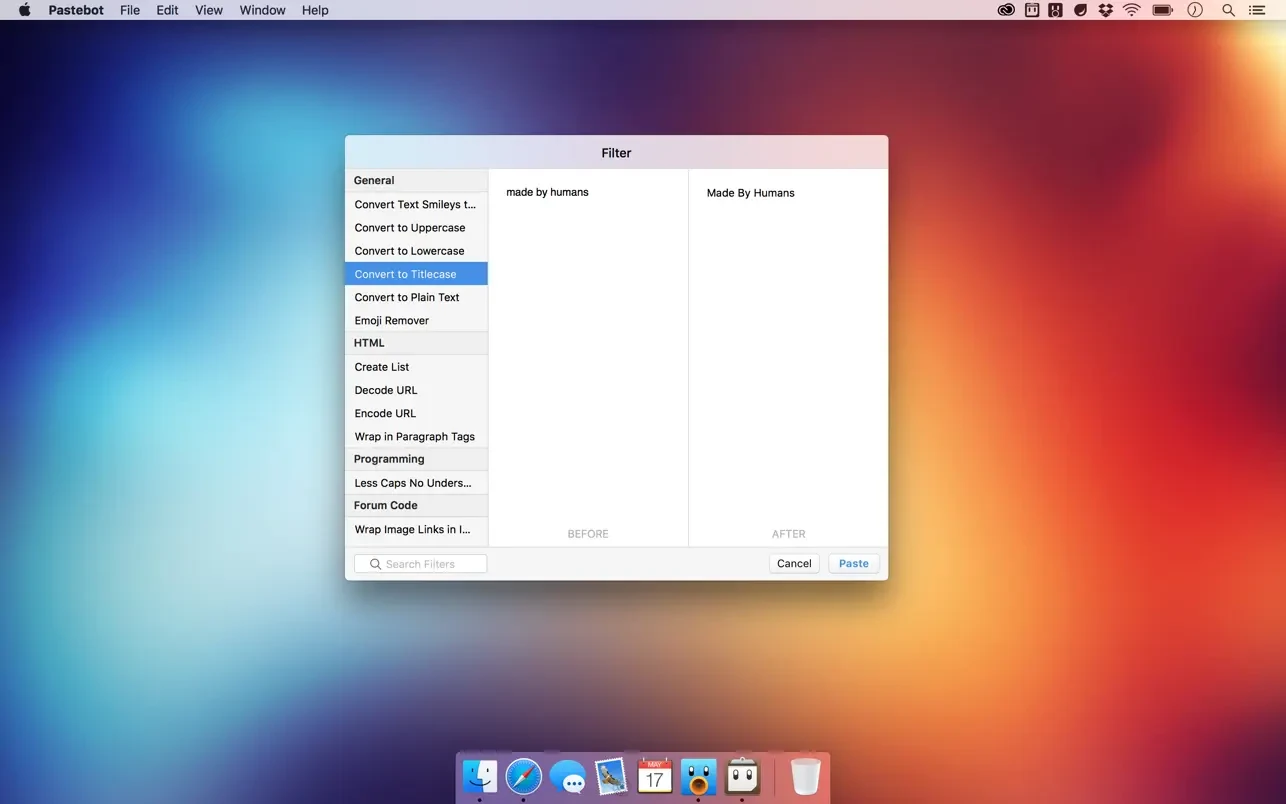Image resolution: width=1286 pixels, height=804 pixels.
Task: Select Wrap in Paragraph Tags filter
Action: point(414,437)
